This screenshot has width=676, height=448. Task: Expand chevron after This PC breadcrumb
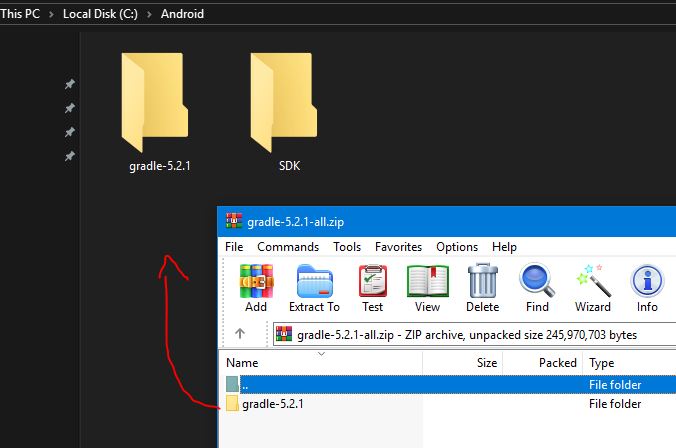coord(51,14)
